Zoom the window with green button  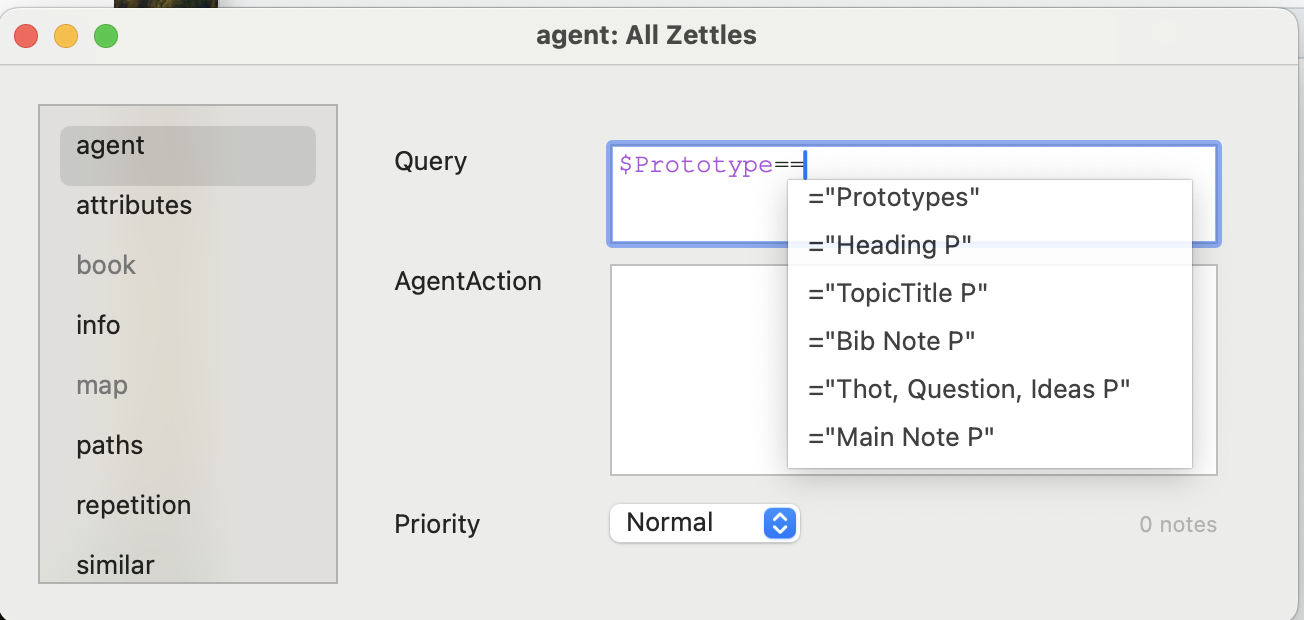pyautogui.click(x=106, y=37)
